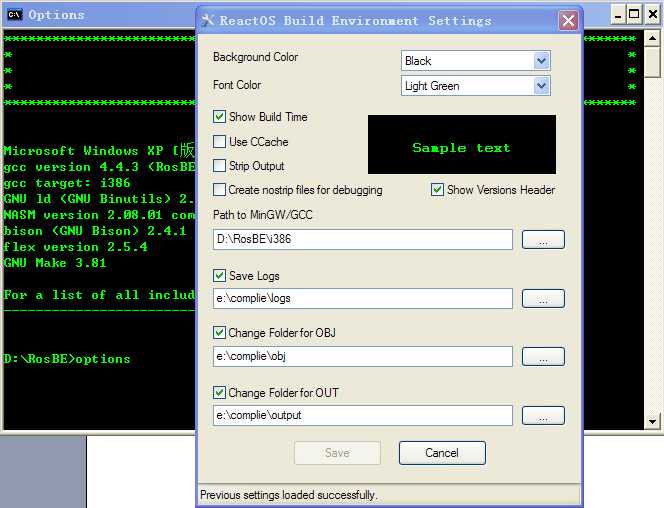The image size is (664, 508).
Task: Click the 'Font Color' label
Action: 237,85
